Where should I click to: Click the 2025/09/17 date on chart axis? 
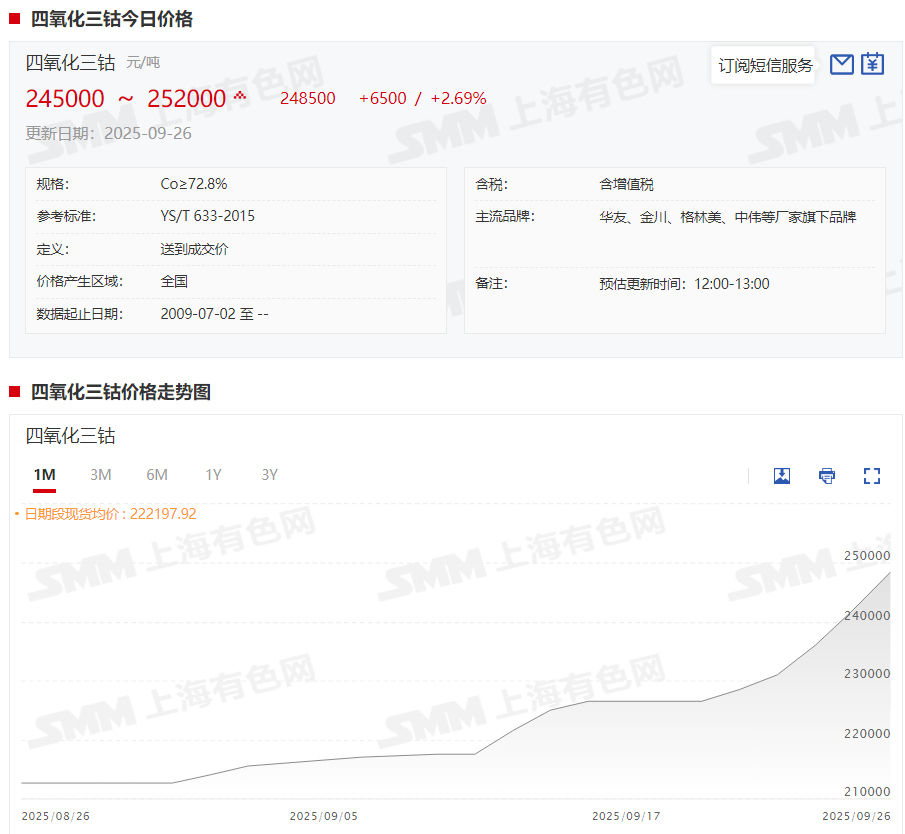(626, 816)
